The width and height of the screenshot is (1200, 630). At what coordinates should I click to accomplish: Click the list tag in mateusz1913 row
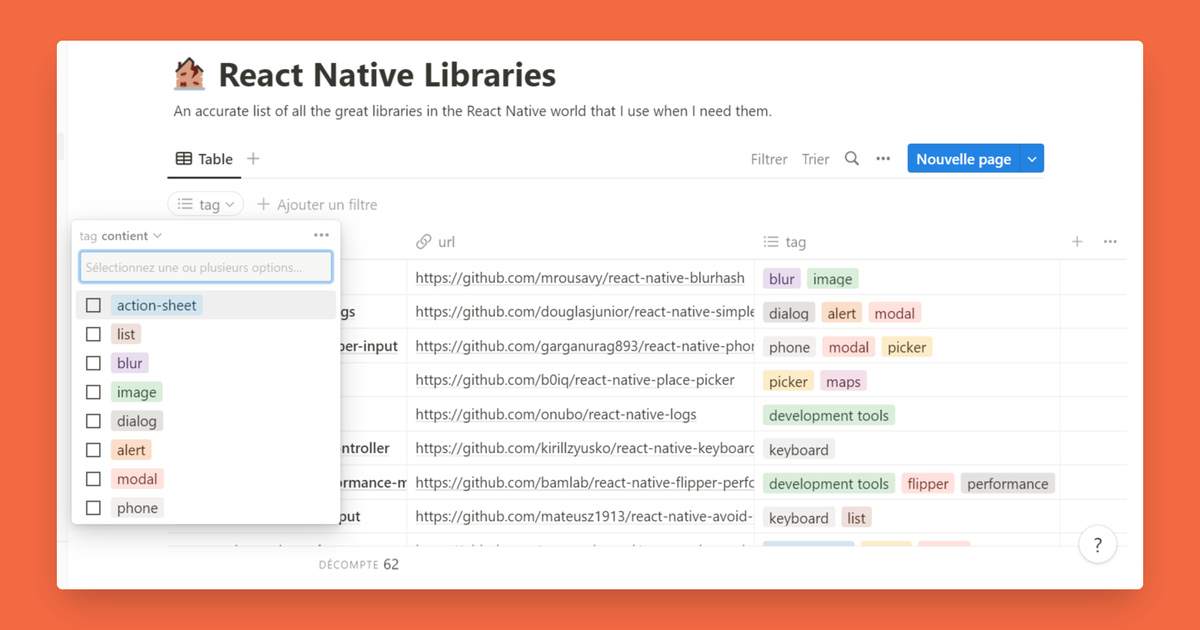click(x=857, y=517)
